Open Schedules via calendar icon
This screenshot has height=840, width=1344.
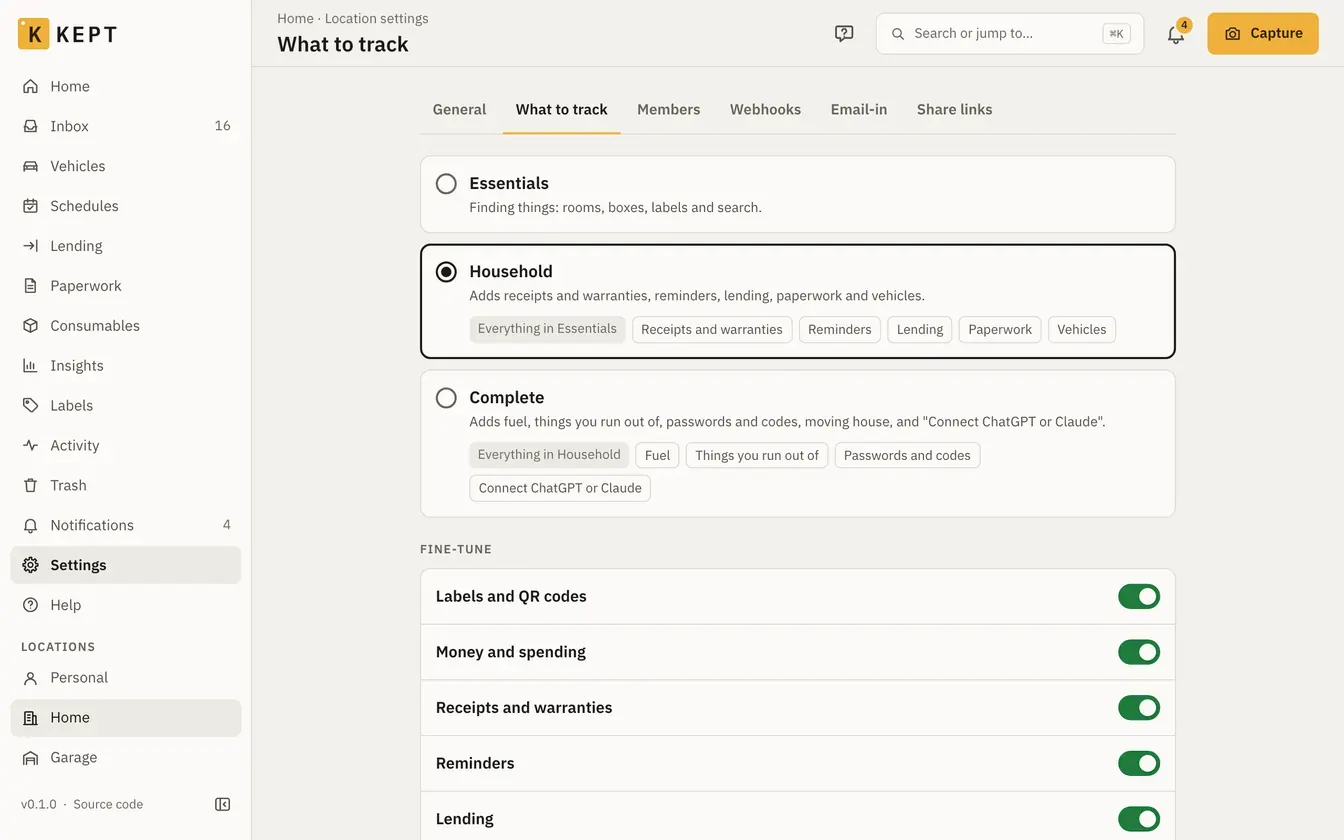tap(31, 206)
